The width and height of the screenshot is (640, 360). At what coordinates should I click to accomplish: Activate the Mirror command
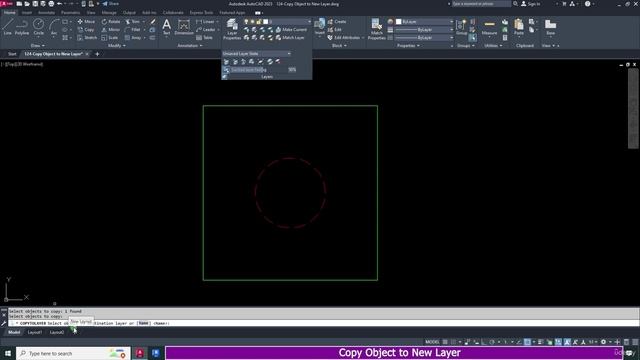coord(111,30)
